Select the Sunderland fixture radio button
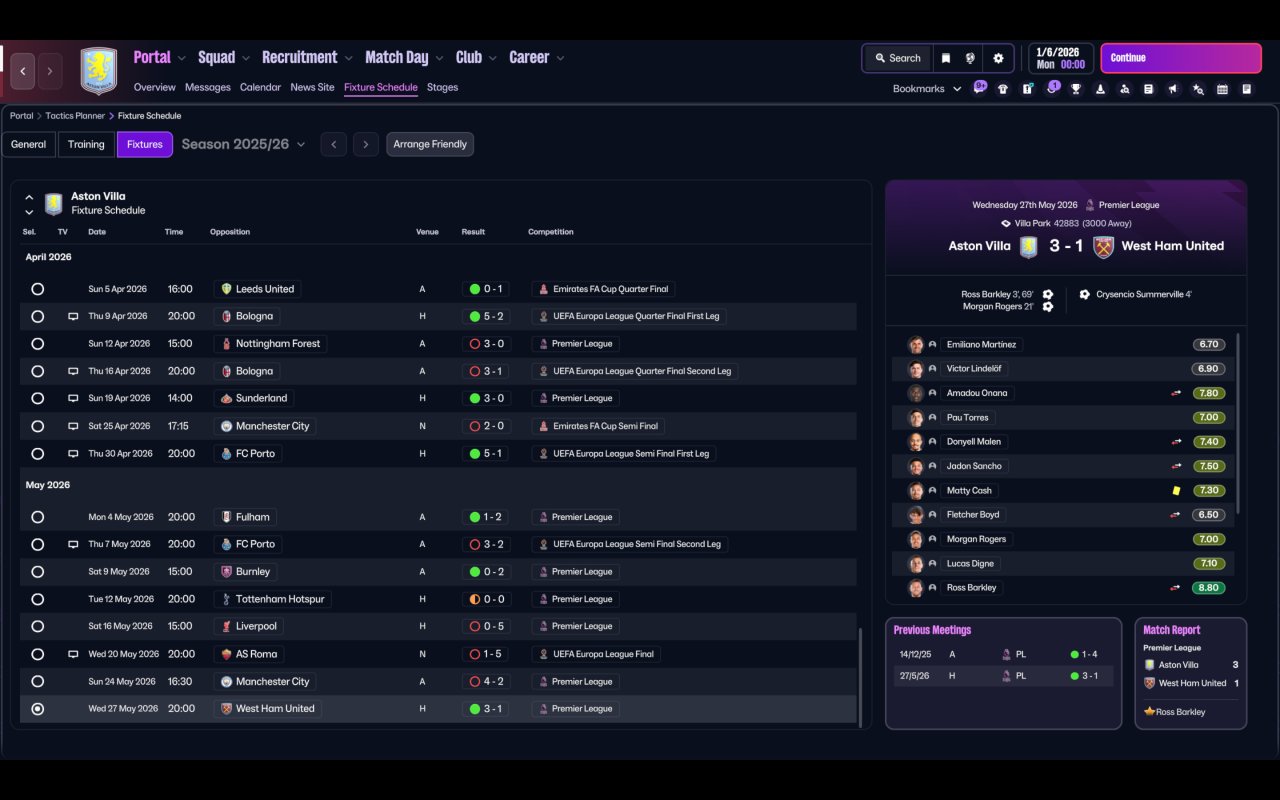Viewport: 1280px width, 800px height. click(37, 398)
